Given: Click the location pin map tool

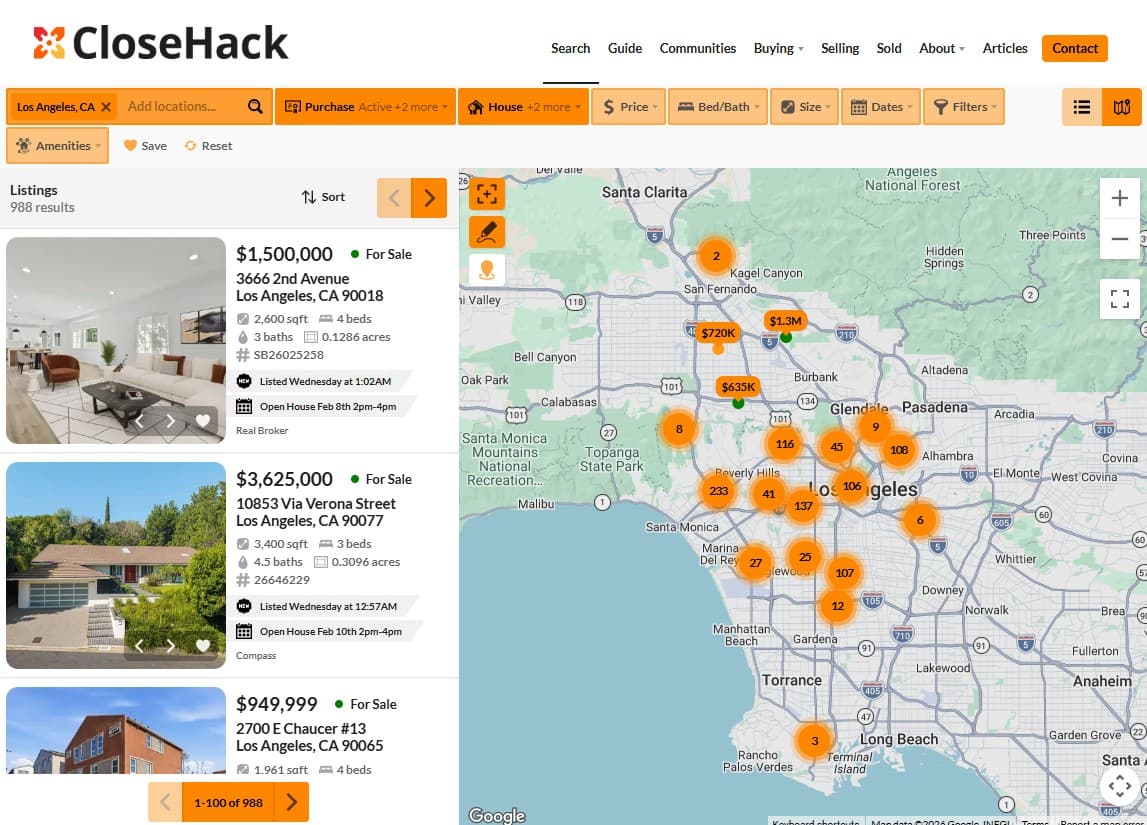Looking at the screenshot, I should click(x=487, y=270).
